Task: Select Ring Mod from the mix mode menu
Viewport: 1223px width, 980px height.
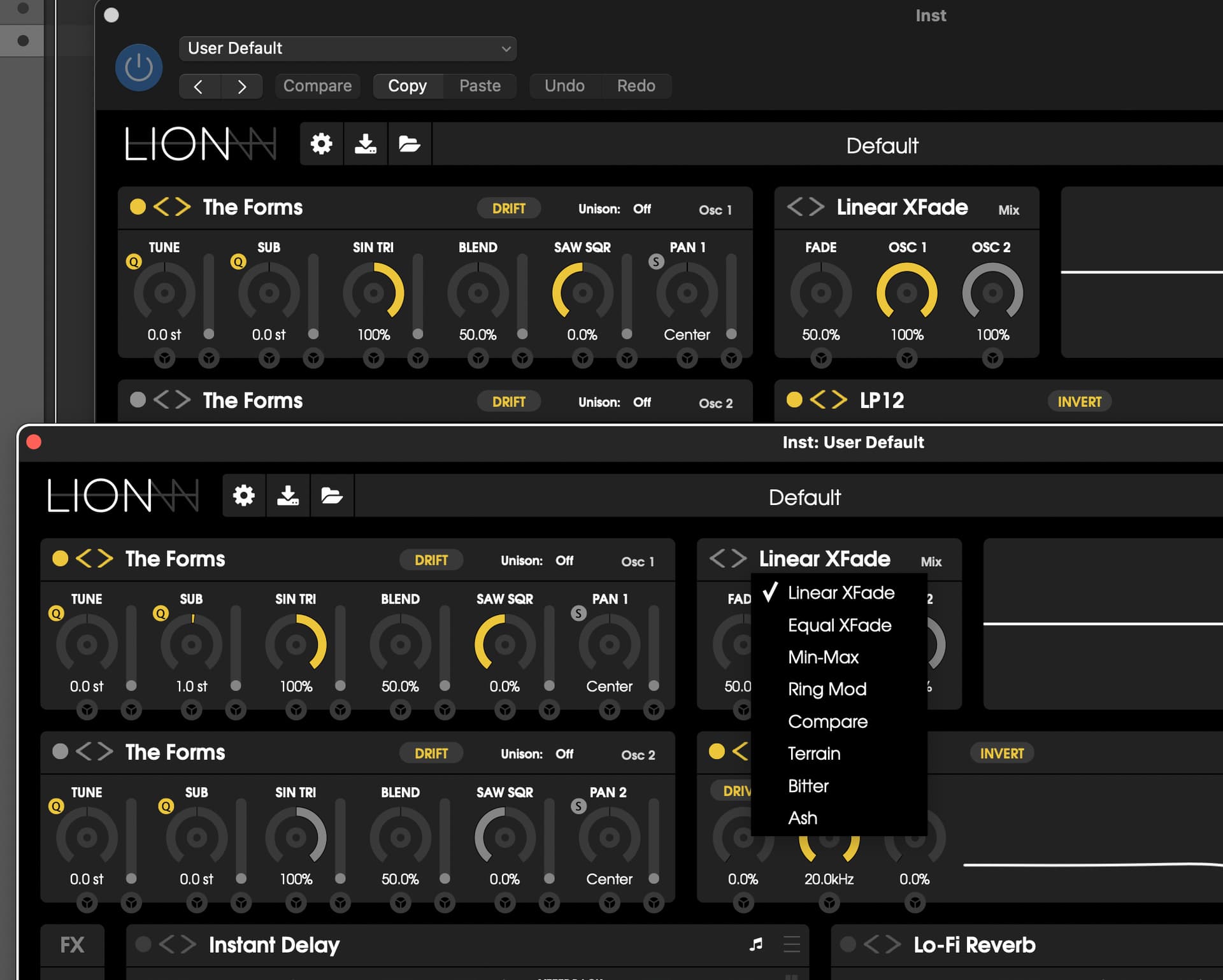Action: pyautogui.click(x=827, y=689)
